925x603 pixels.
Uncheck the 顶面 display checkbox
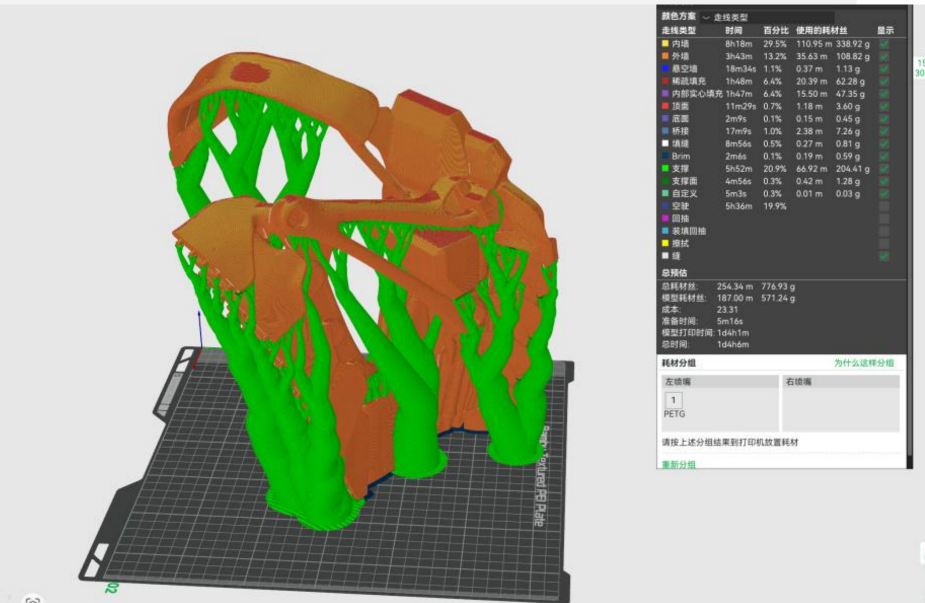click(884, 106)
